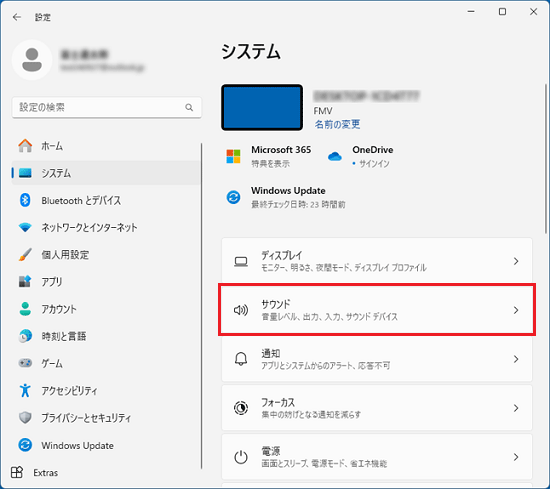The image size is (550, 489).
Task: Maximize the 設定 window
Action: point(502,12)
